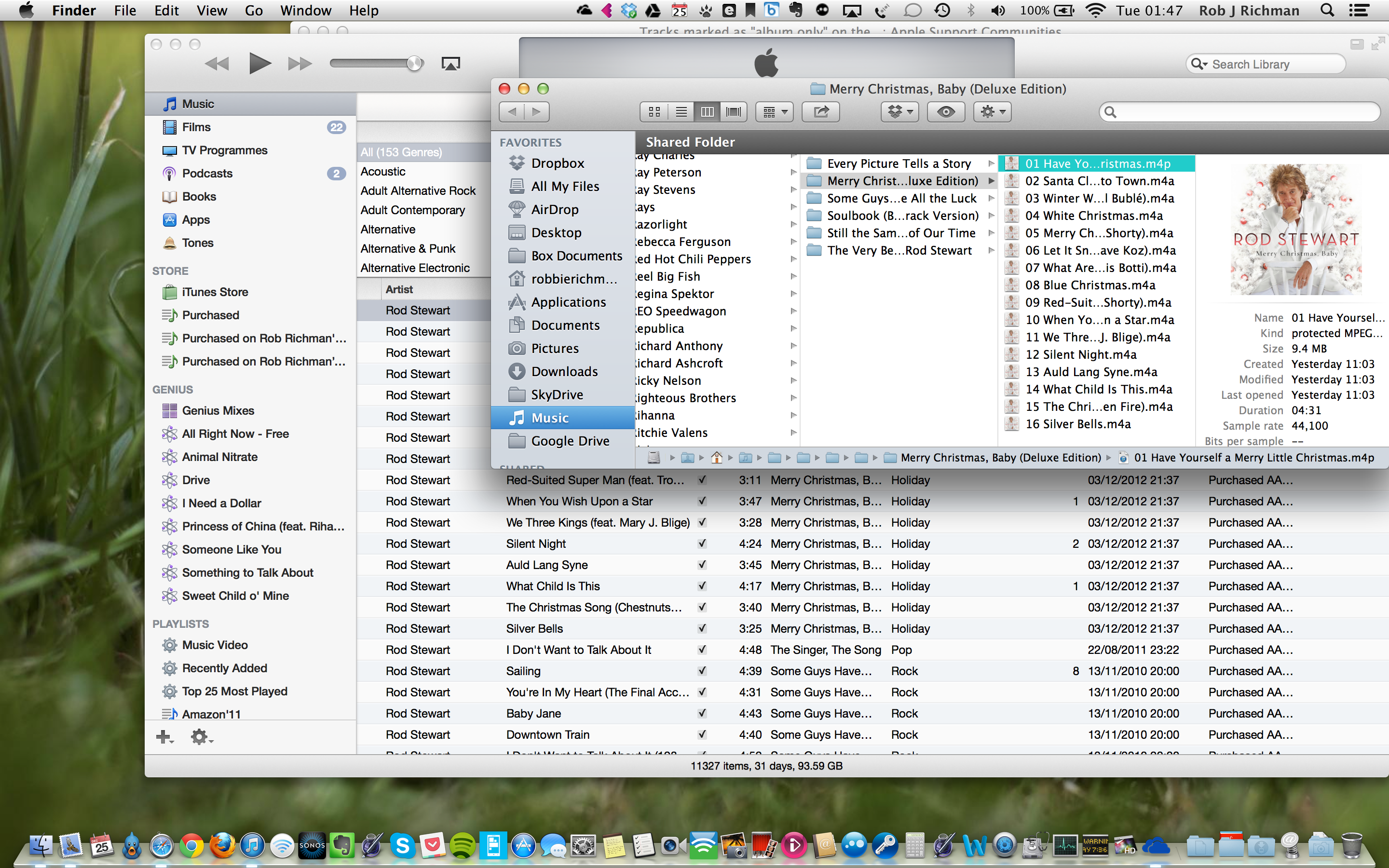Uncheck the Downtown Train checkbox
This screenshot has width=1389, height=868.
[x=702, y=734]
